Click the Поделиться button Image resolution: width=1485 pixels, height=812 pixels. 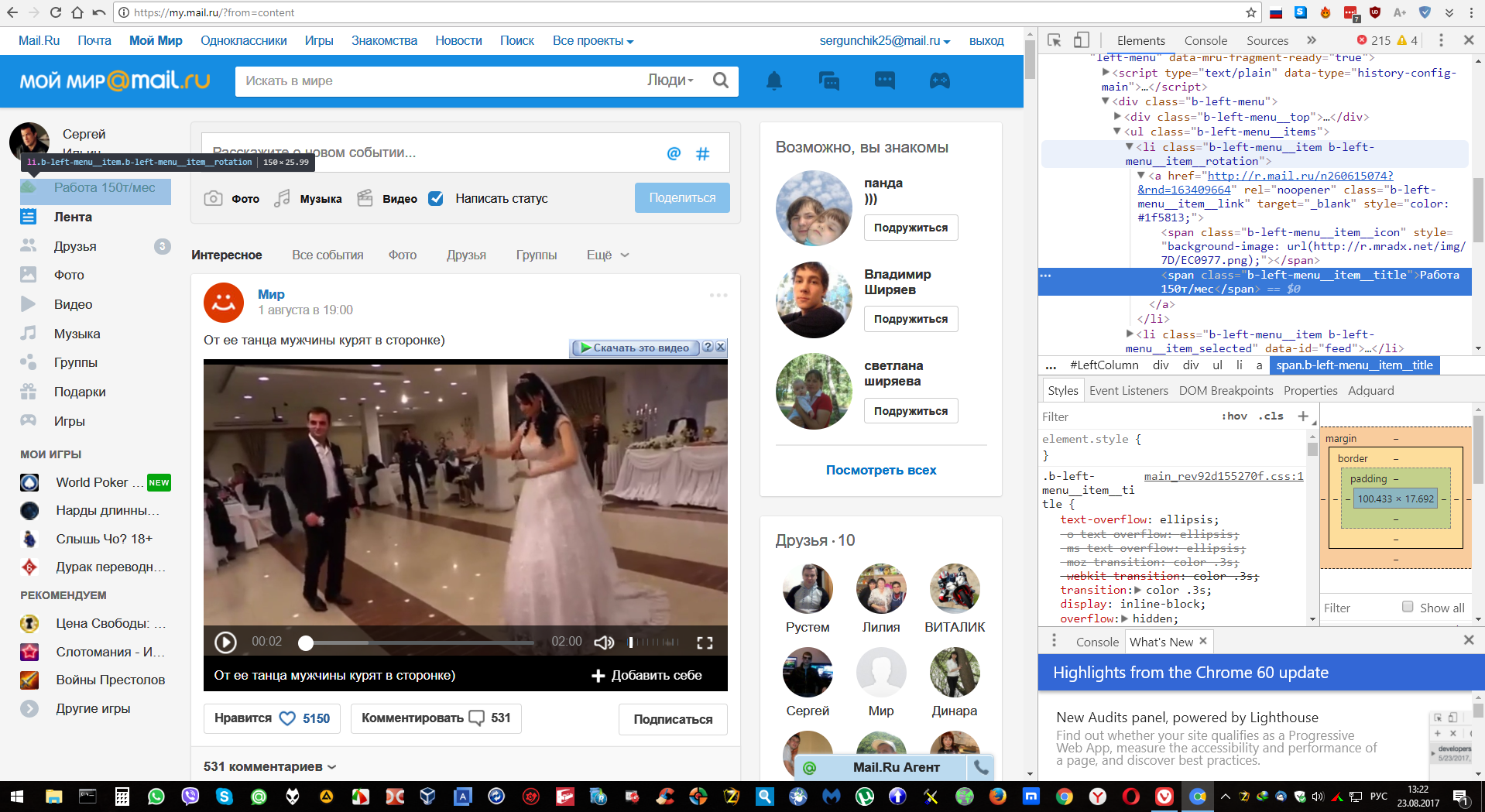point(681,198)
